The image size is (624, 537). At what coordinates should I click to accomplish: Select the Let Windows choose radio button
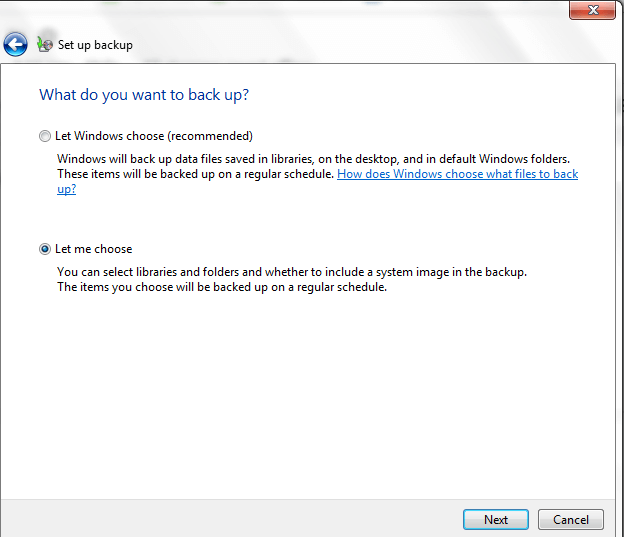click(x=44, y=136)
